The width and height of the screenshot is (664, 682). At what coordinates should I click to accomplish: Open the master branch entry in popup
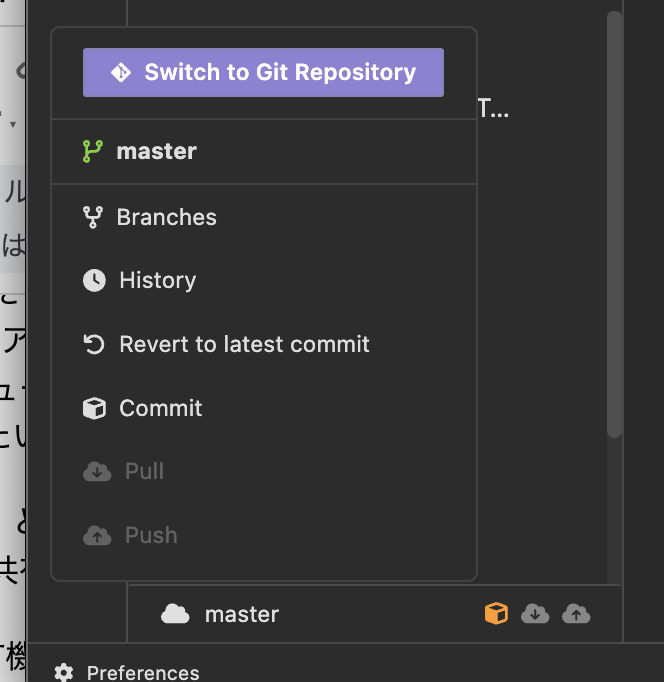pos(264,151)
